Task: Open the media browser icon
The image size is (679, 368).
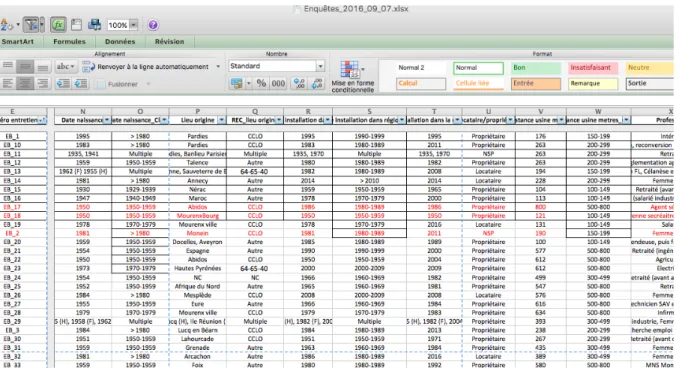Action: (x=94, y=25)
